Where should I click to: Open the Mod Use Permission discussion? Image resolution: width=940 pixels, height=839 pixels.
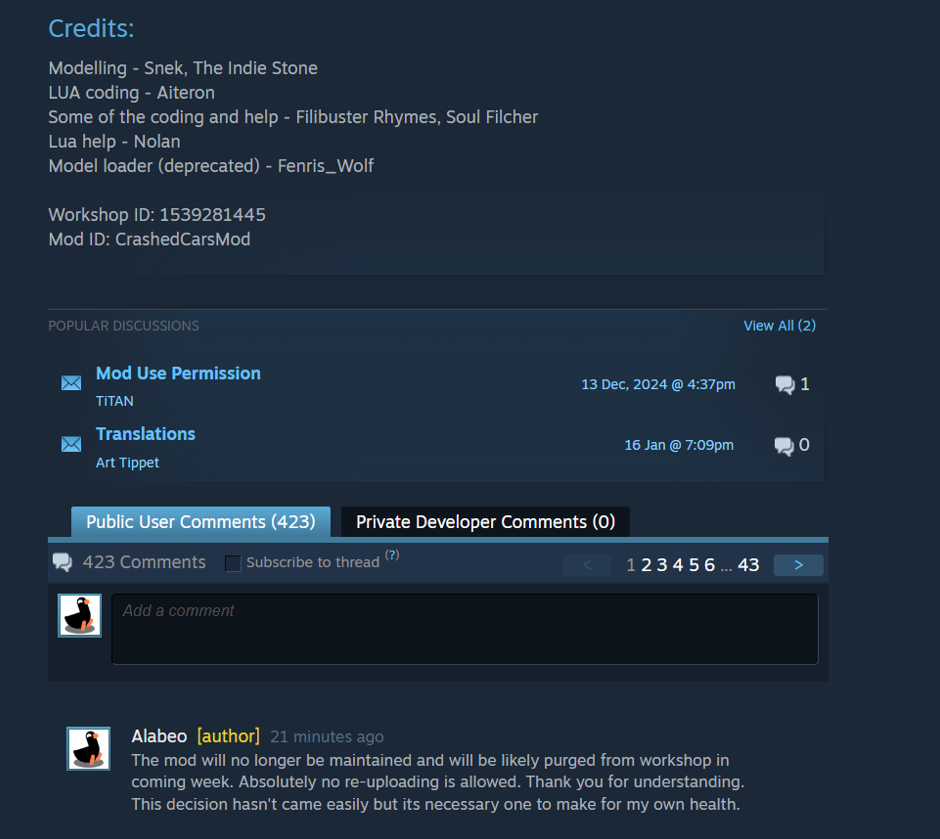click(178, 373)
